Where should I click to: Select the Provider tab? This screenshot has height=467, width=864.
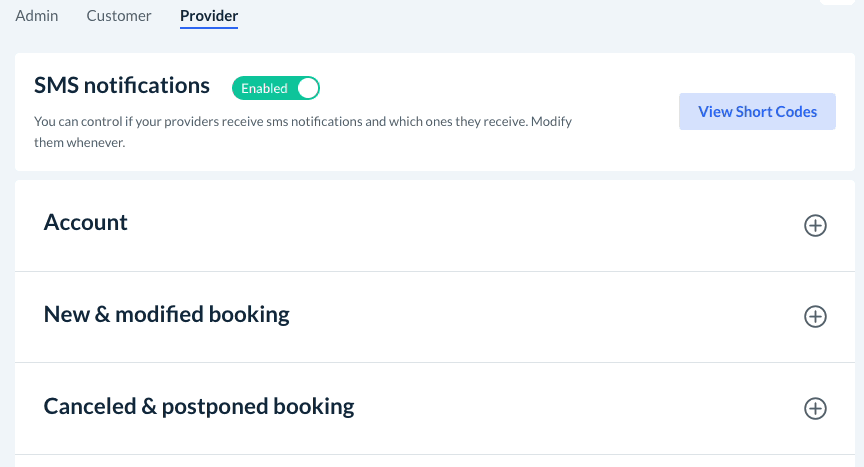click(209, 16)
